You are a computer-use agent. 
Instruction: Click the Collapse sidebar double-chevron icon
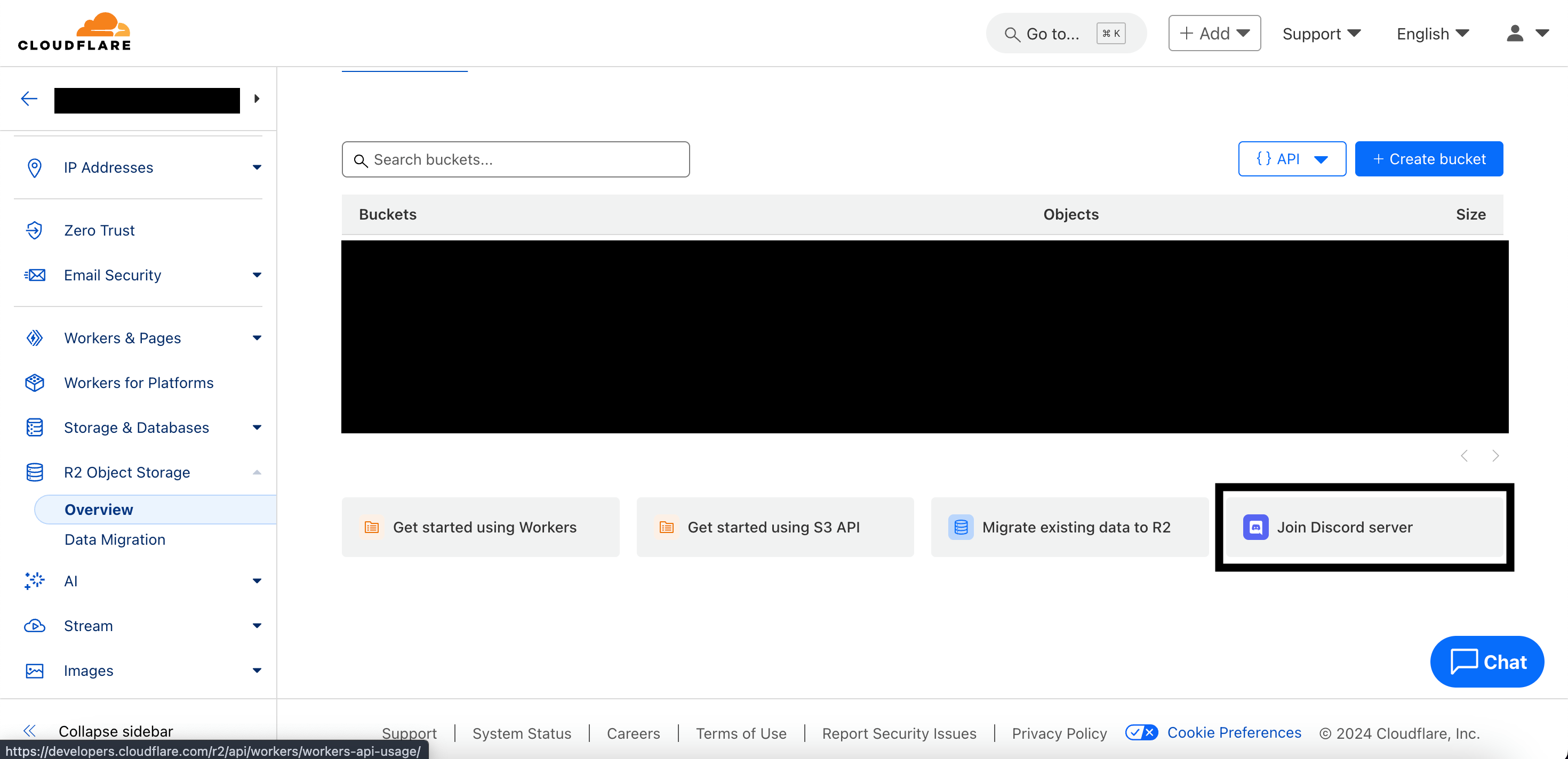[29, 730]
